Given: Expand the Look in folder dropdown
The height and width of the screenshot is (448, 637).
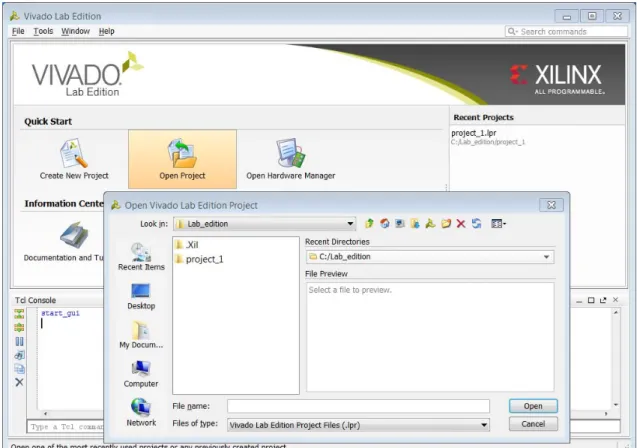Looking at the screenshot, I should [350, 224].
